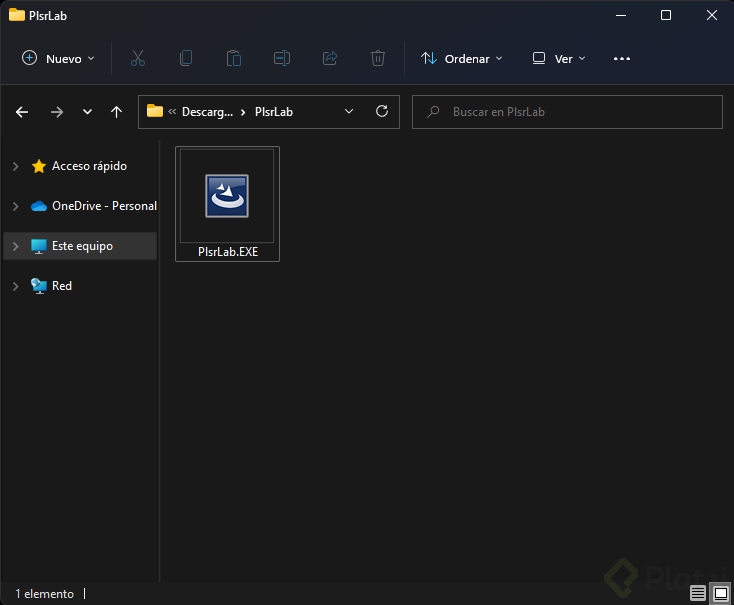The height and width of the screenshot is (605, 734).
Task: Select Este equipo in the sidebar
Action: (82, 246)
